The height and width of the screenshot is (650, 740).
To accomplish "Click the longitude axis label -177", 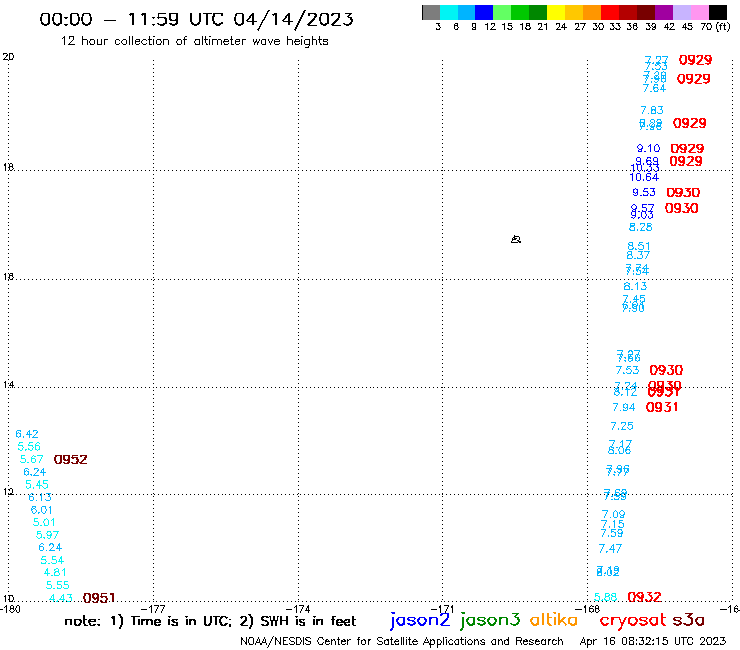I will (153, 609).
